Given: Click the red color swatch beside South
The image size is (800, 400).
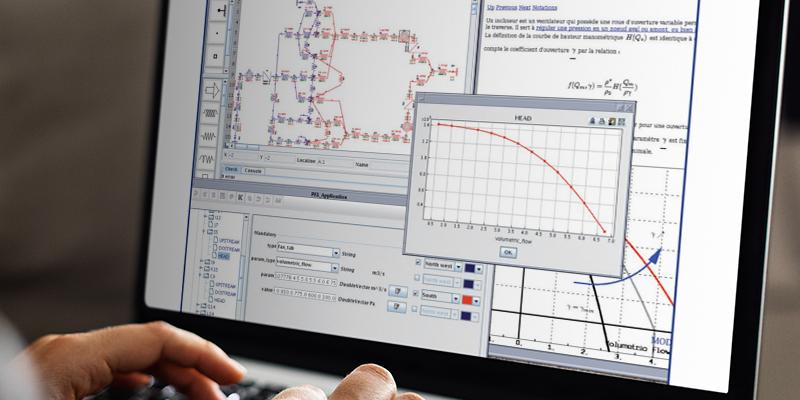Looking at the screenshot, I should [x=468, y=299].
